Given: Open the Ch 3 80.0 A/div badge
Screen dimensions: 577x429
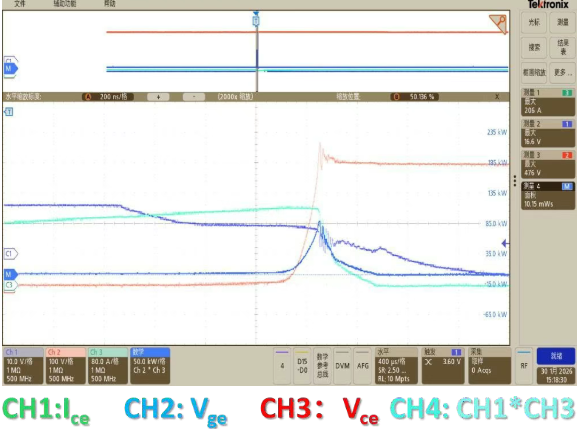Looking at the screenshot, I should click(x=108, y=366).
